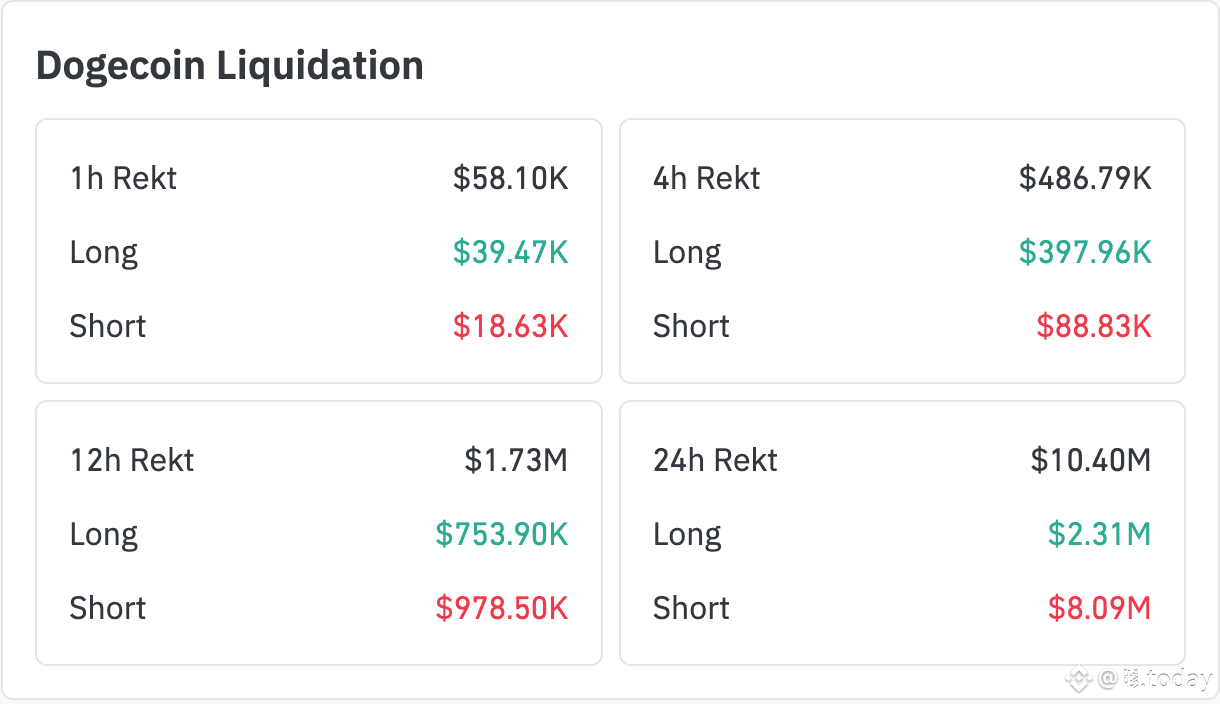Image resolution: width=1220 pixels, height=704 pixels.
Task: Click the 4h Short $88.83K amount
Action: pyautogui.click(x=1094, y=327)
